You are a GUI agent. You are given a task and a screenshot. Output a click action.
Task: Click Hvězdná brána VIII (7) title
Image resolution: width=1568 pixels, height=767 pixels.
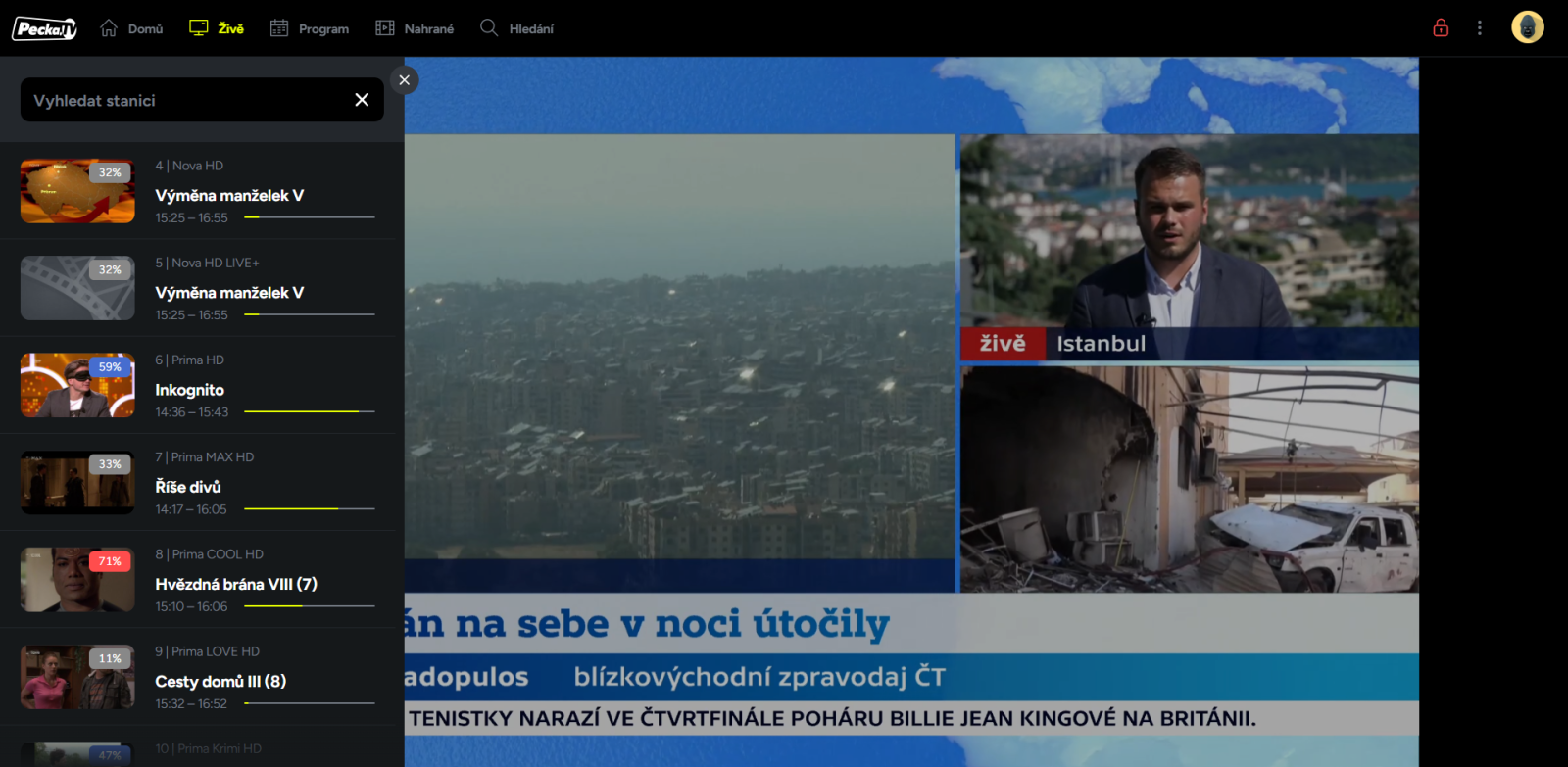click(x=236, y=584)
